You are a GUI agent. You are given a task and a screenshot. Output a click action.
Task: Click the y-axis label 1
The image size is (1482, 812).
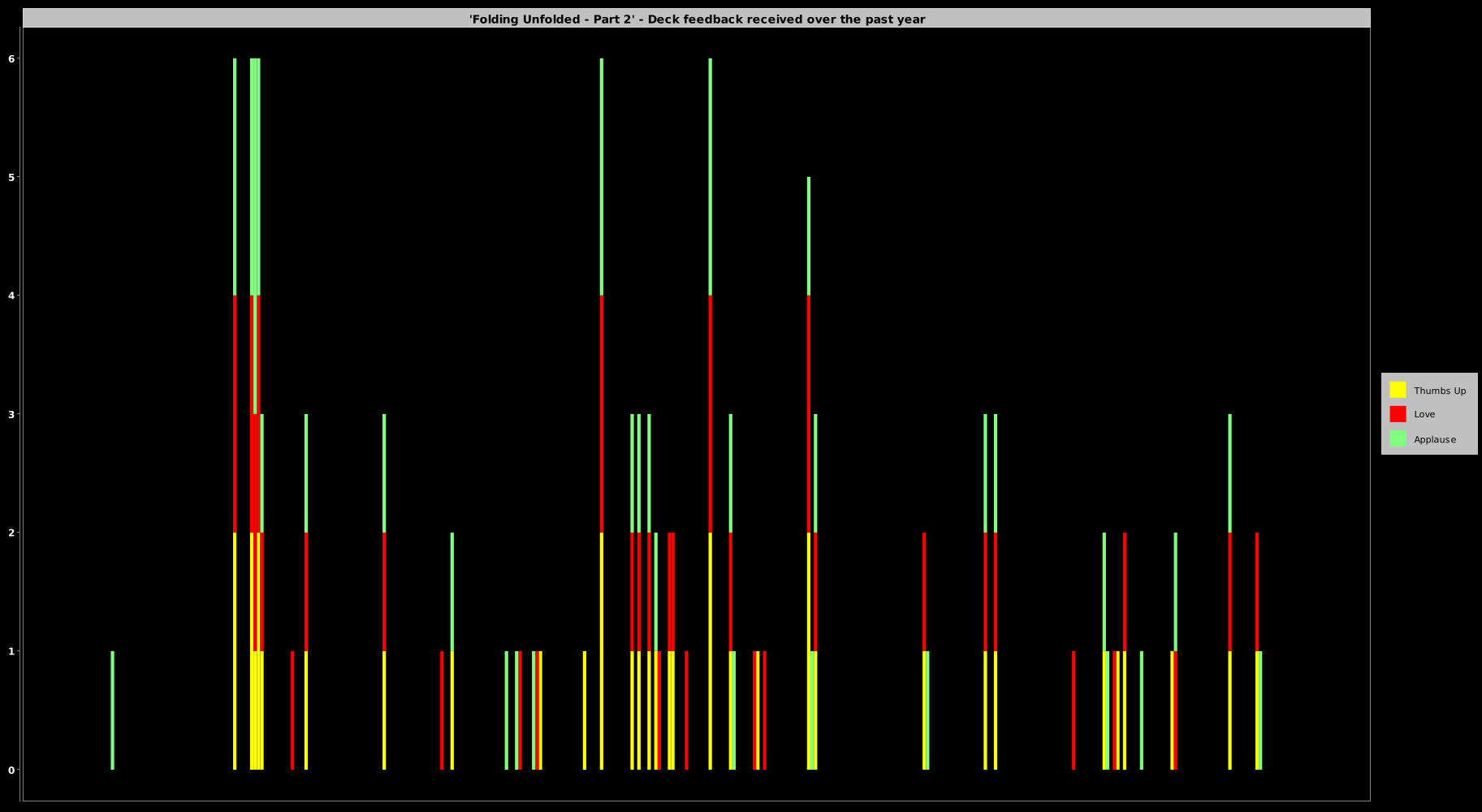(x=11, y=651)
